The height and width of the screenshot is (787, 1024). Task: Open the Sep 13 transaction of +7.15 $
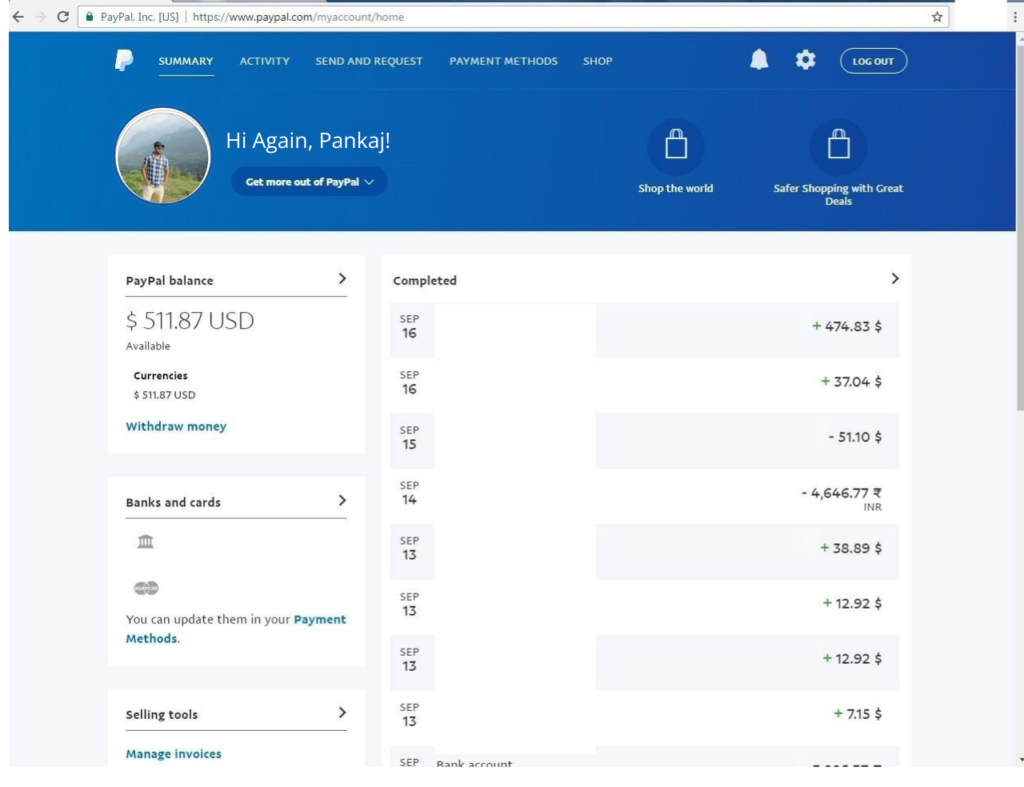[x=645, y=718]
